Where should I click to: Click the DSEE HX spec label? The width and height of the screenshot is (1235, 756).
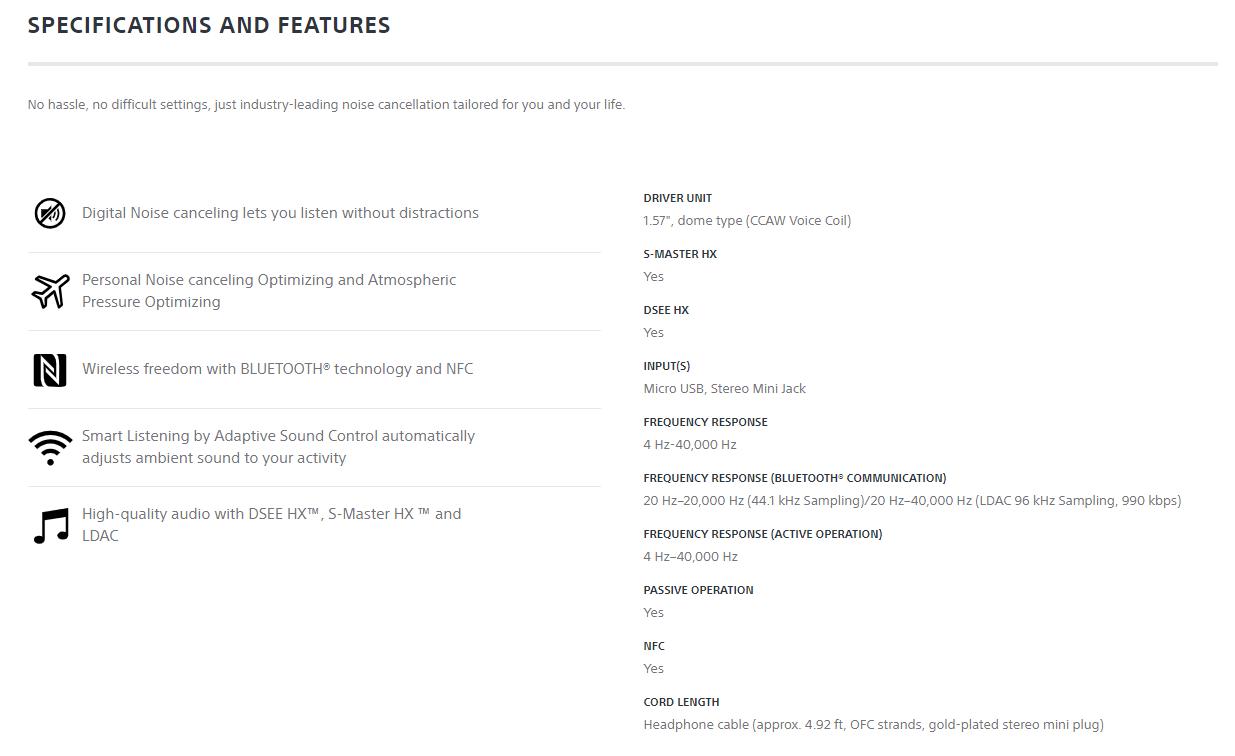(x=666, y=310)
